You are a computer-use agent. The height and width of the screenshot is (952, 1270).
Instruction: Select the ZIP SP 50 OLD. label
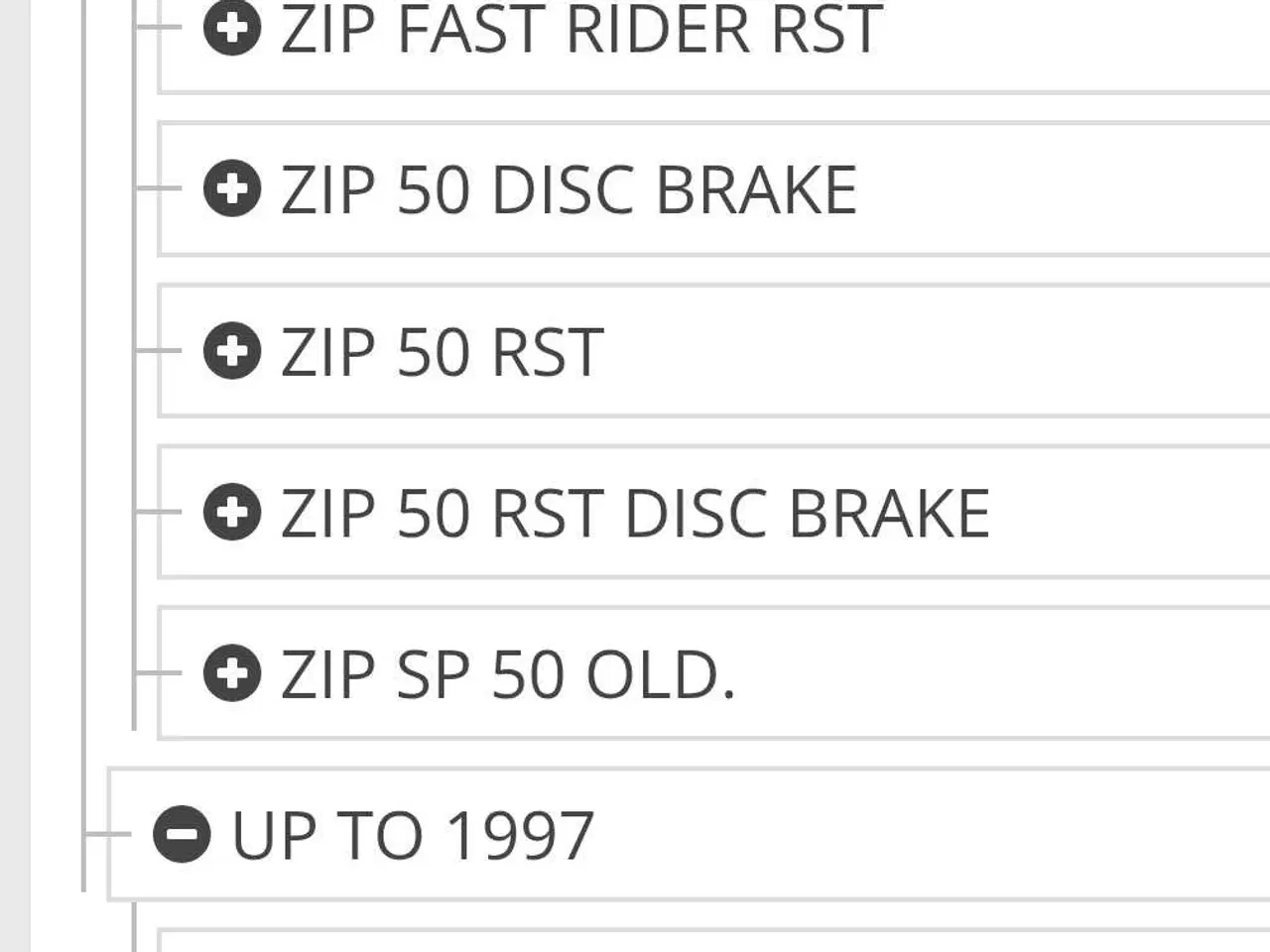click(x=508, y=674)
